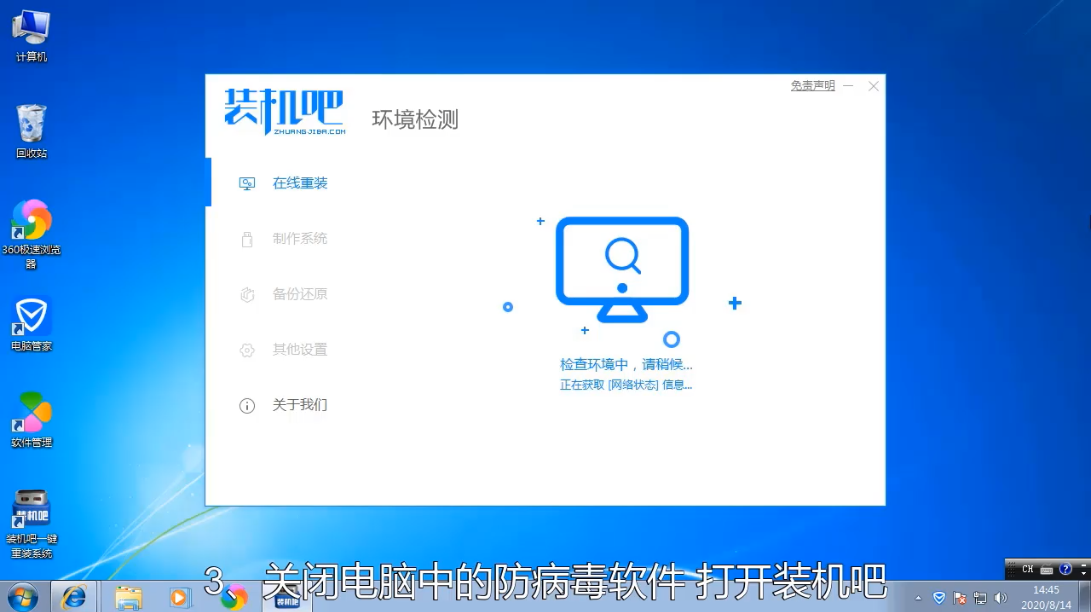Screen dimensions: 1091x612
Task: Select the 在线重装 online reinstall icon
Action: pyautogui.click(x=245, y=183)
